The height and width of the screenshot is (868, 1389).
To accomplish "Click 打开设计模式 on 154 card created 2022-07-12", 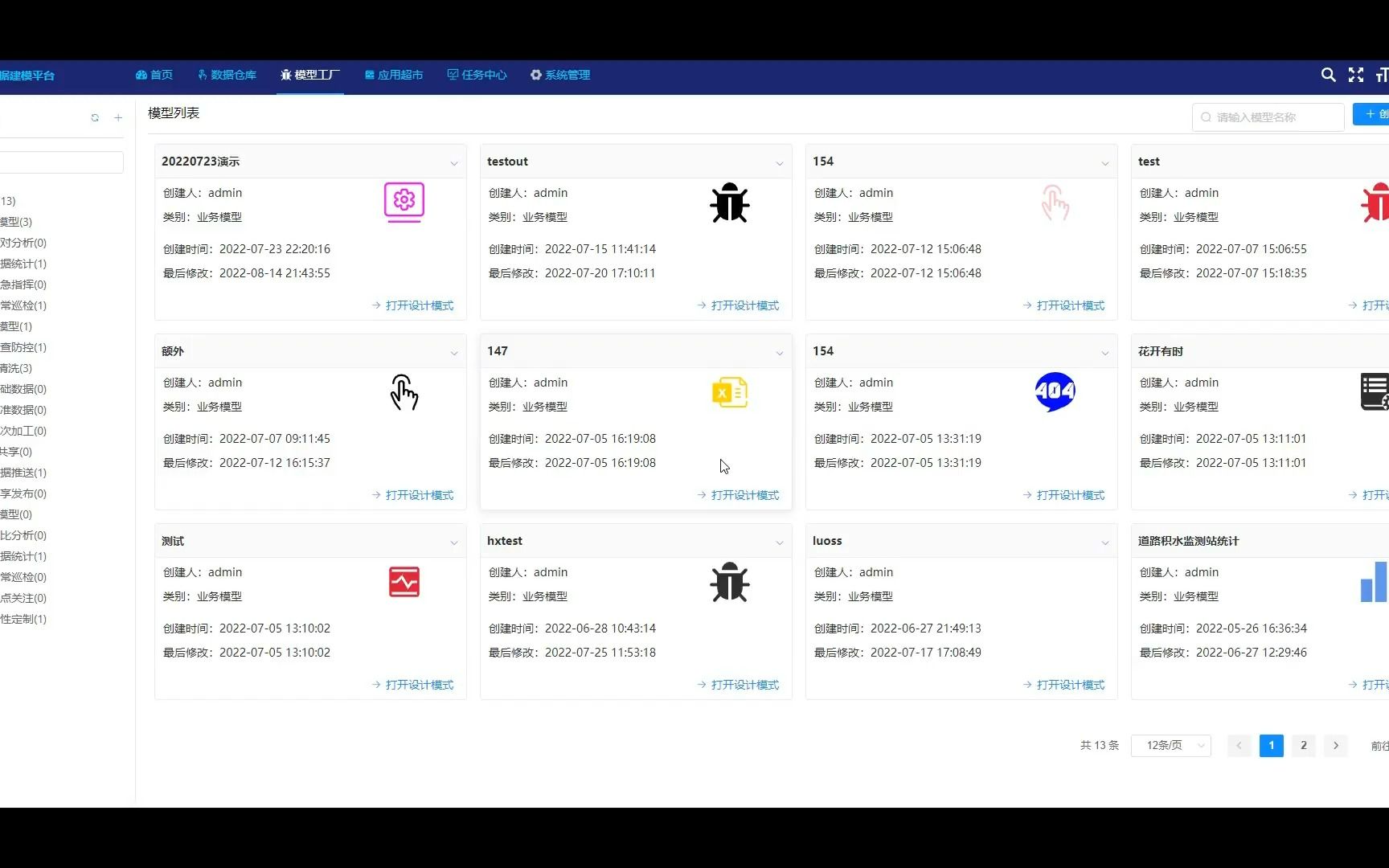I will click(1064, 305).
